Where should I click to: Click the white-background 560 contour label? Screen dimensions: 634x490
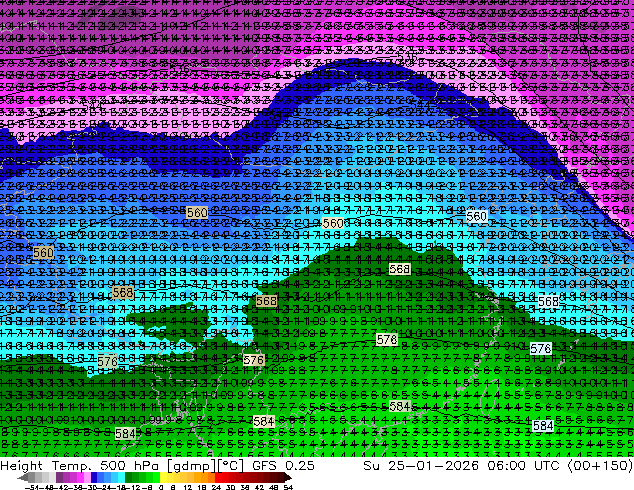pos(476,216)
